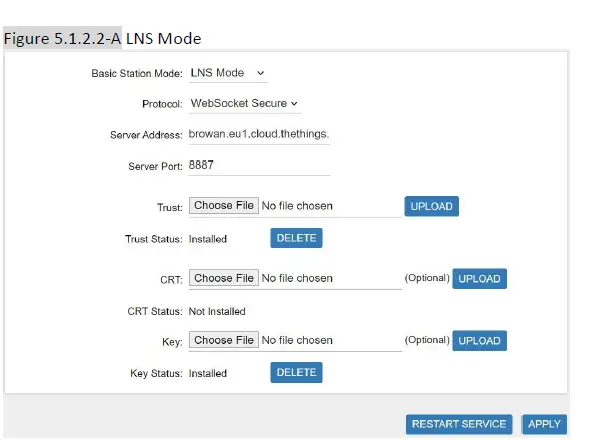Upload the Trust file
This screenshot has height=440, width=601.
pos(432,207)
